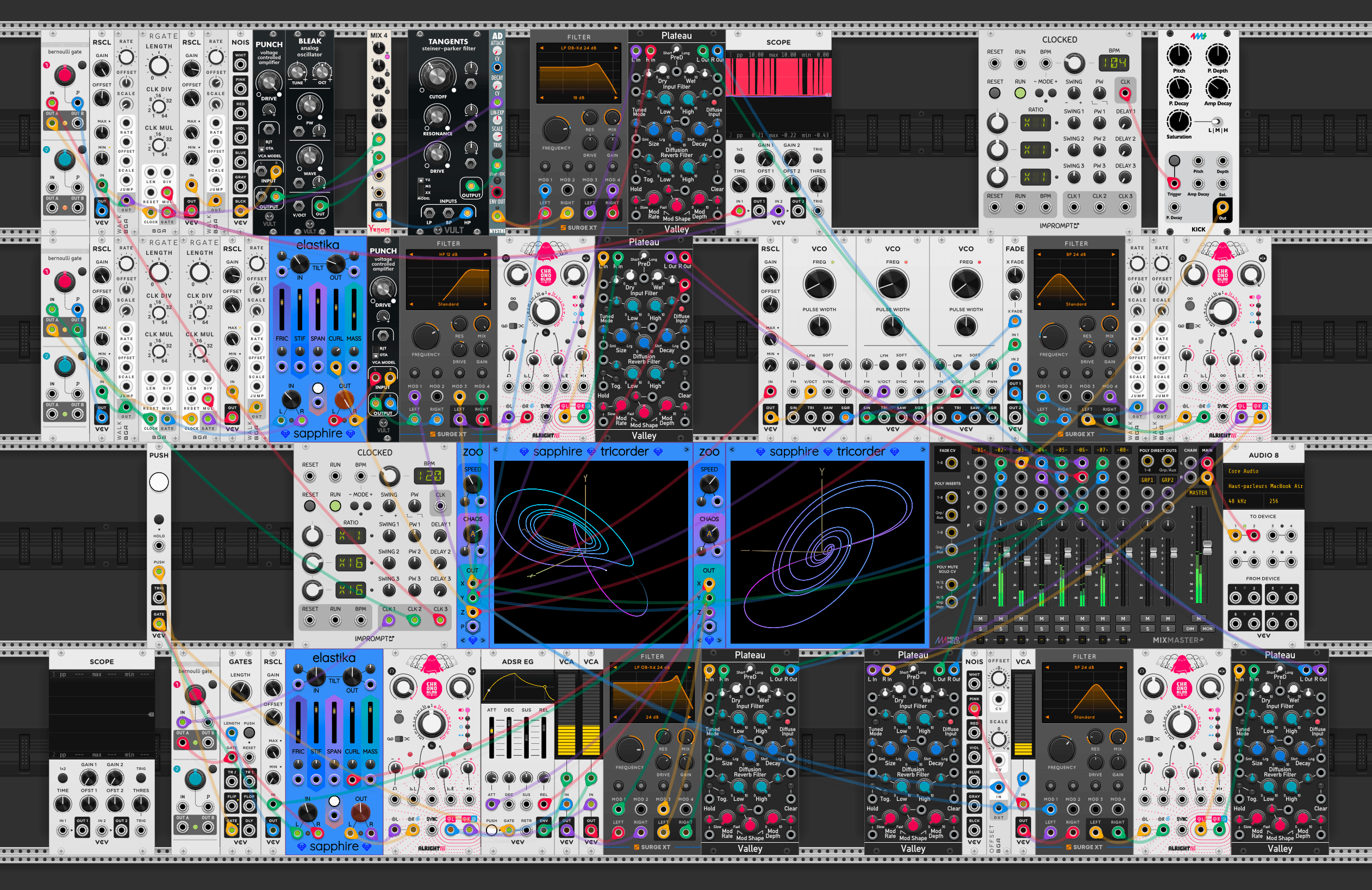Viewport: 1372px width, 890px height.
Task: Click the GRP2 label on MixMaster
Action: tap(1168, 480)
